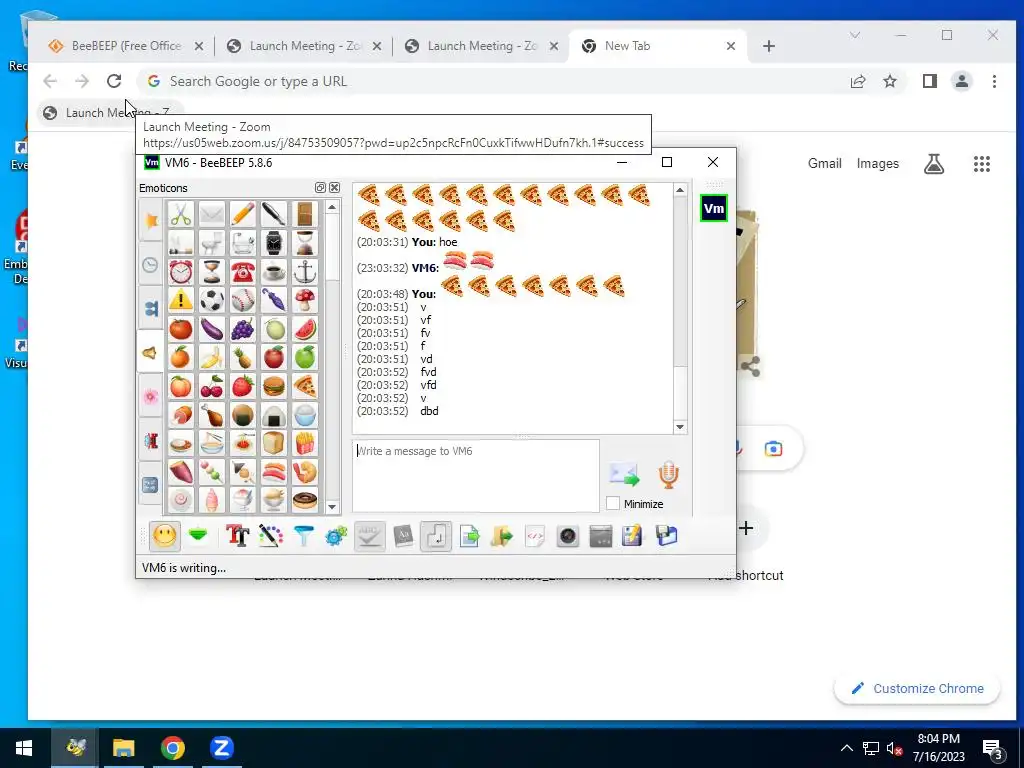Click in the Write a message field
This screenshot has width=1024, height=768.
click(476, 475)
